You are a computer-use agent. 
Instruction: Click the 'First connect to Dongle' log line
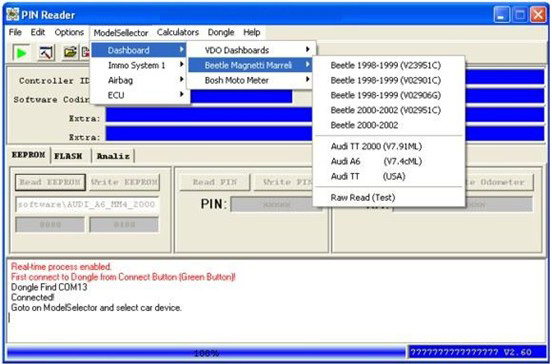(123, 277)
